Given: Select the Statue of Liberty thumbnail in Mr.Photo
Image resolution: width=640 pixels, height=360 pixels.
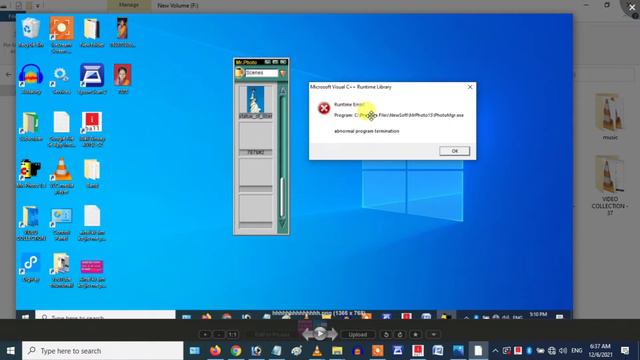Looking at the screenshot, I should click(x=256, y=100).
